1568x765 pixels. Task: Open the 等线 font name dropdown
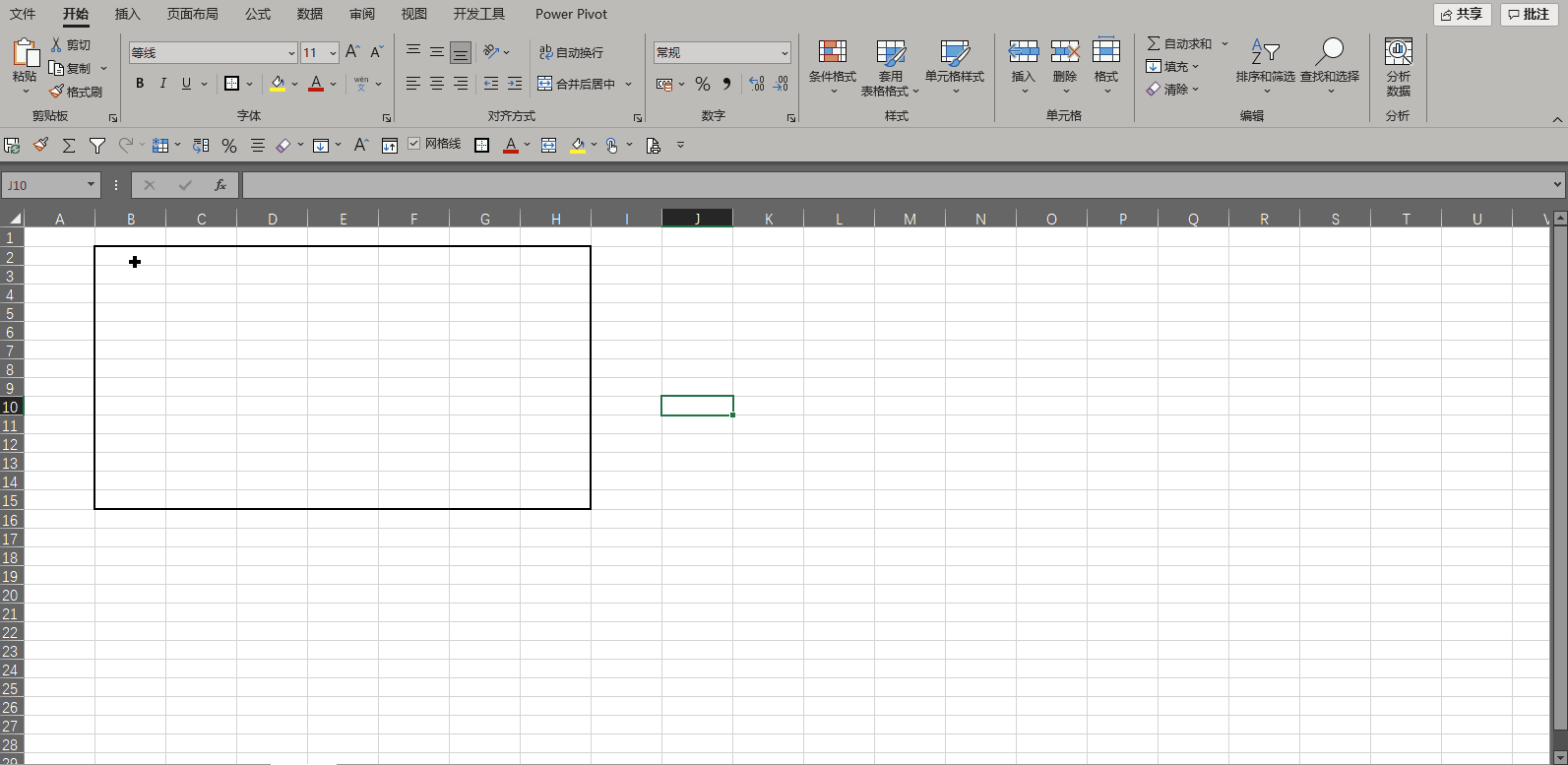(291, 53)
